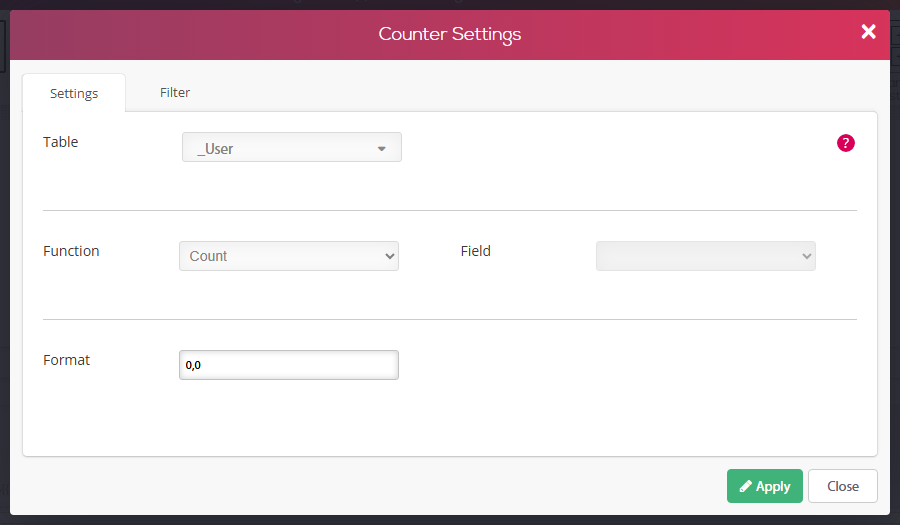The height and width of the screenshot is (525, 900).
Task: Click the Field label
Action: (475, 251)
